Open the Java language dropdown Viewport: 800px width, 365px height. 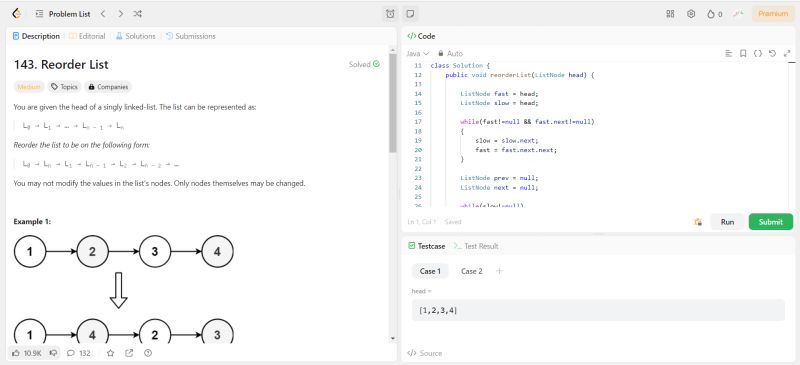coord(417,54)
